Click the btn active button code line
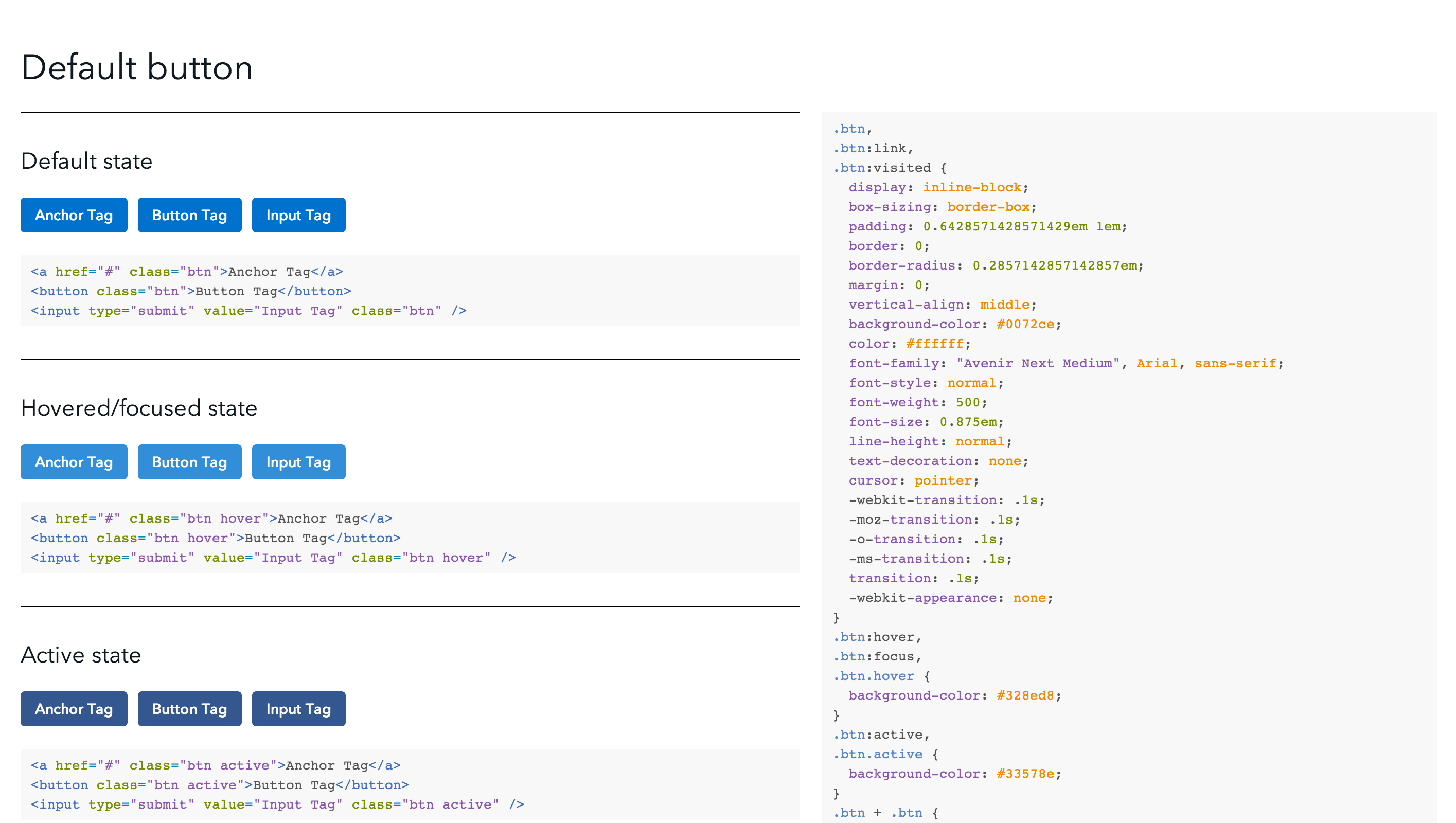This screenshot has height=823, width=1456. coord(219,785)
